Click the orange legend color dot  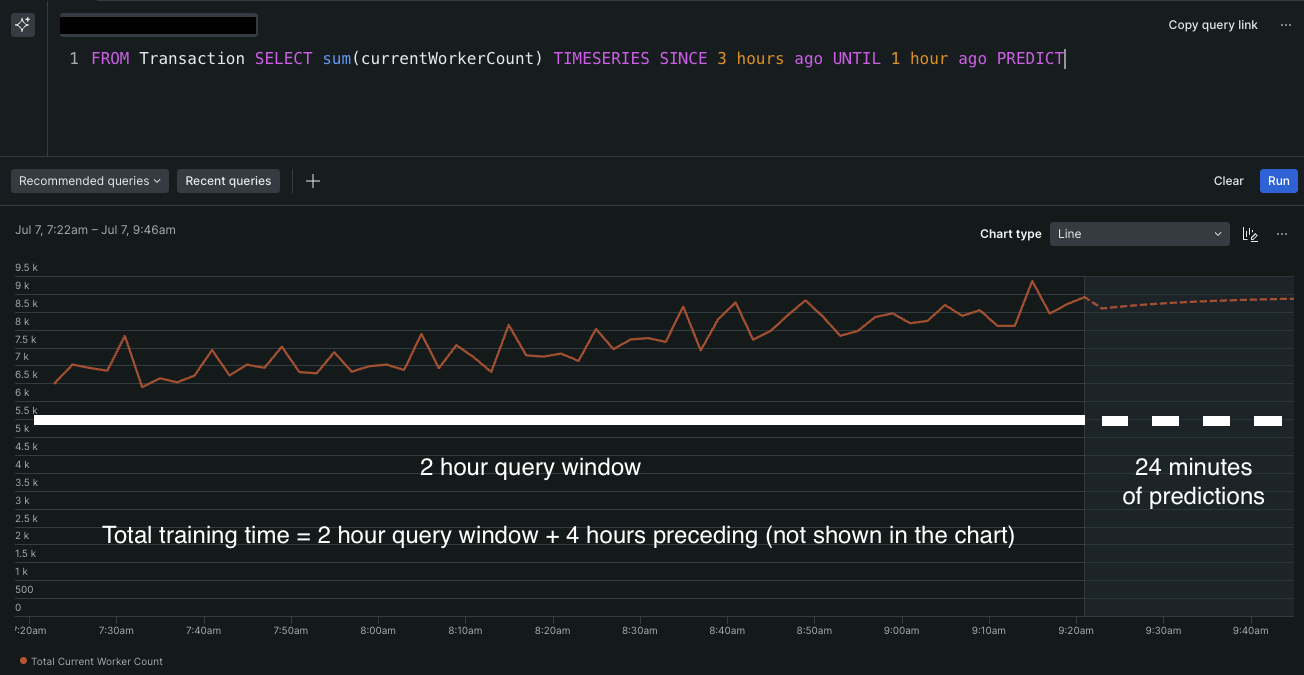(x=24, y=661)
